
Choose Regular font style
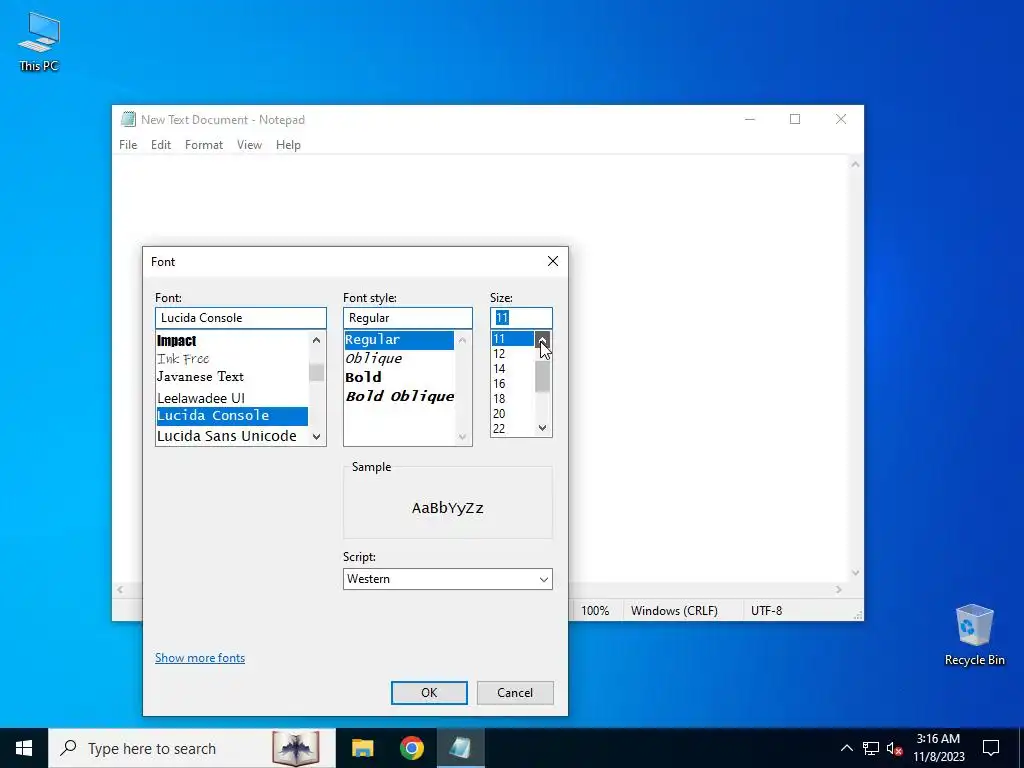pyautogui.click(x=399, y=340)
